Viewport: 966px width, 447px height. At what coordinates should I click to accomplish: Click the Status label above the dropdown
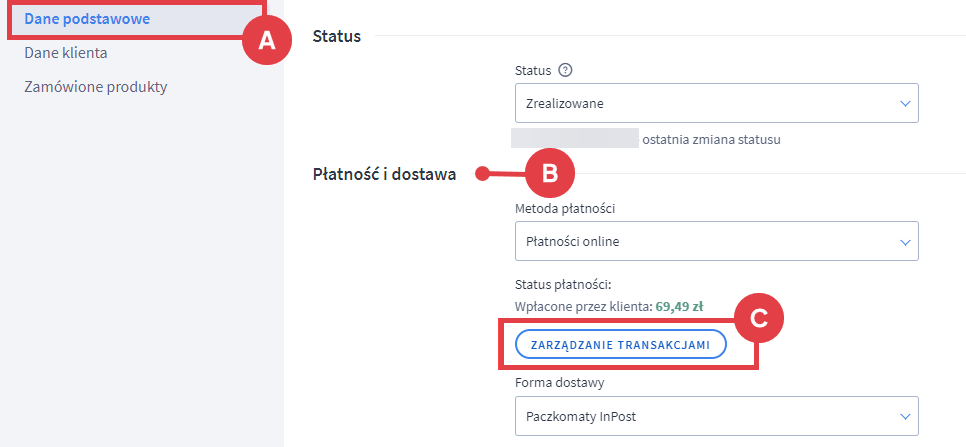tap(533, 70)
